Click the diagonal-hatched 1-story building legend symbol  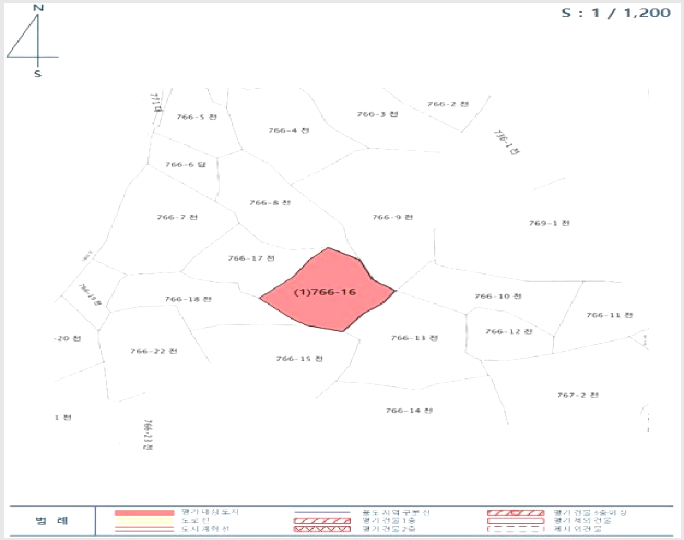[x=322, y=521]
